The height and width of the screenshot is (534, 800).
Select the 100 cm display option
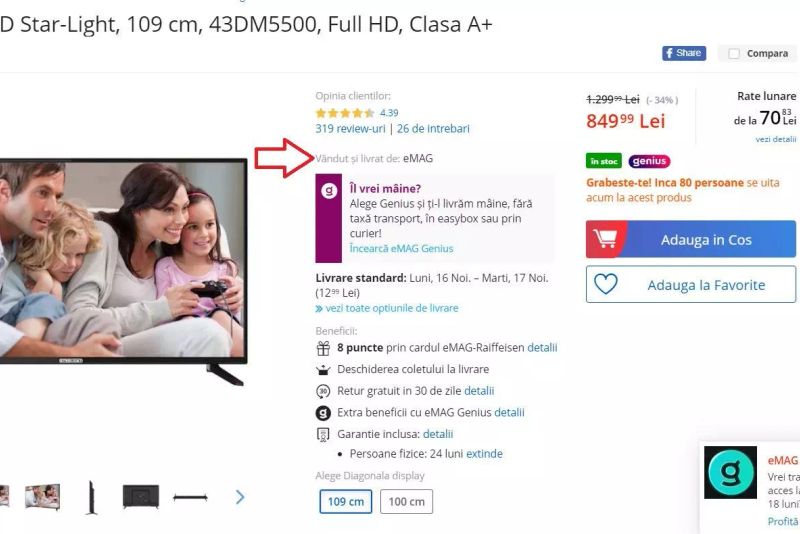pos(406,501)
